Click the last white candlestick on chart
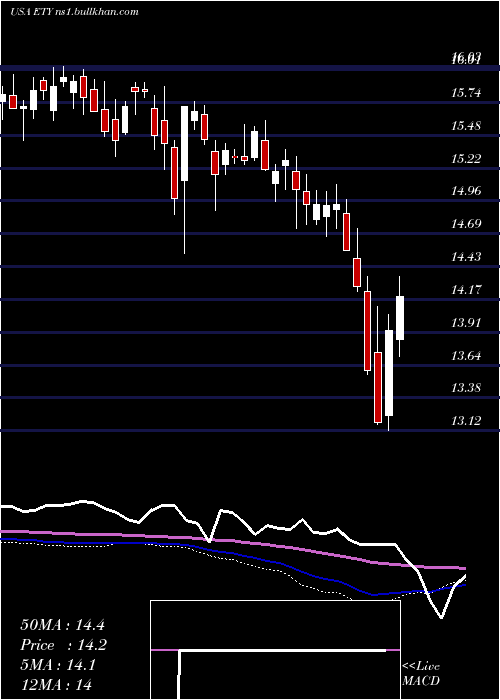 (x=400, y=317)
